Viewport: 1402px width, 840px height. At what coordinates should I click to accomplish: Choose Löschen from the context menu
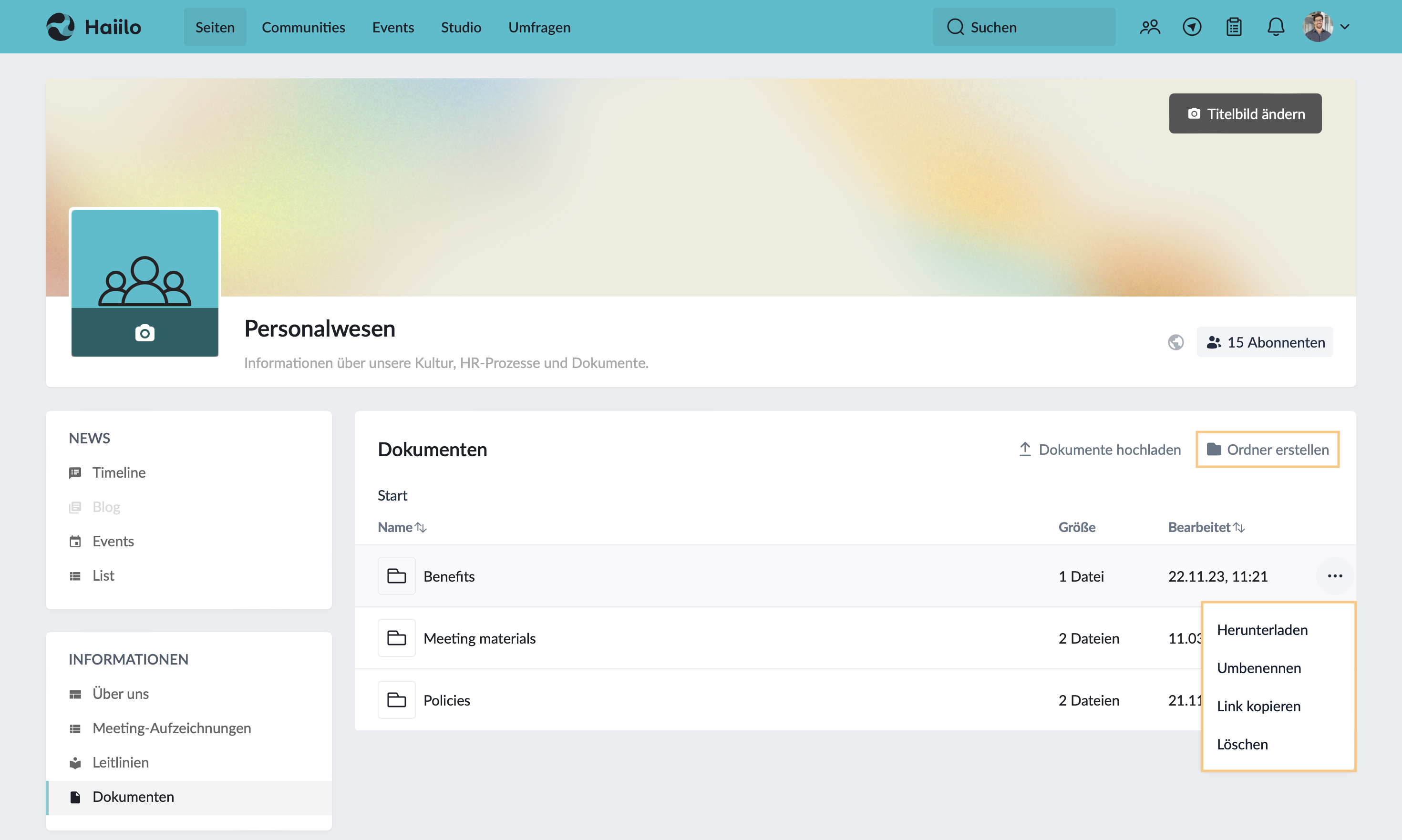(1242, 744)
